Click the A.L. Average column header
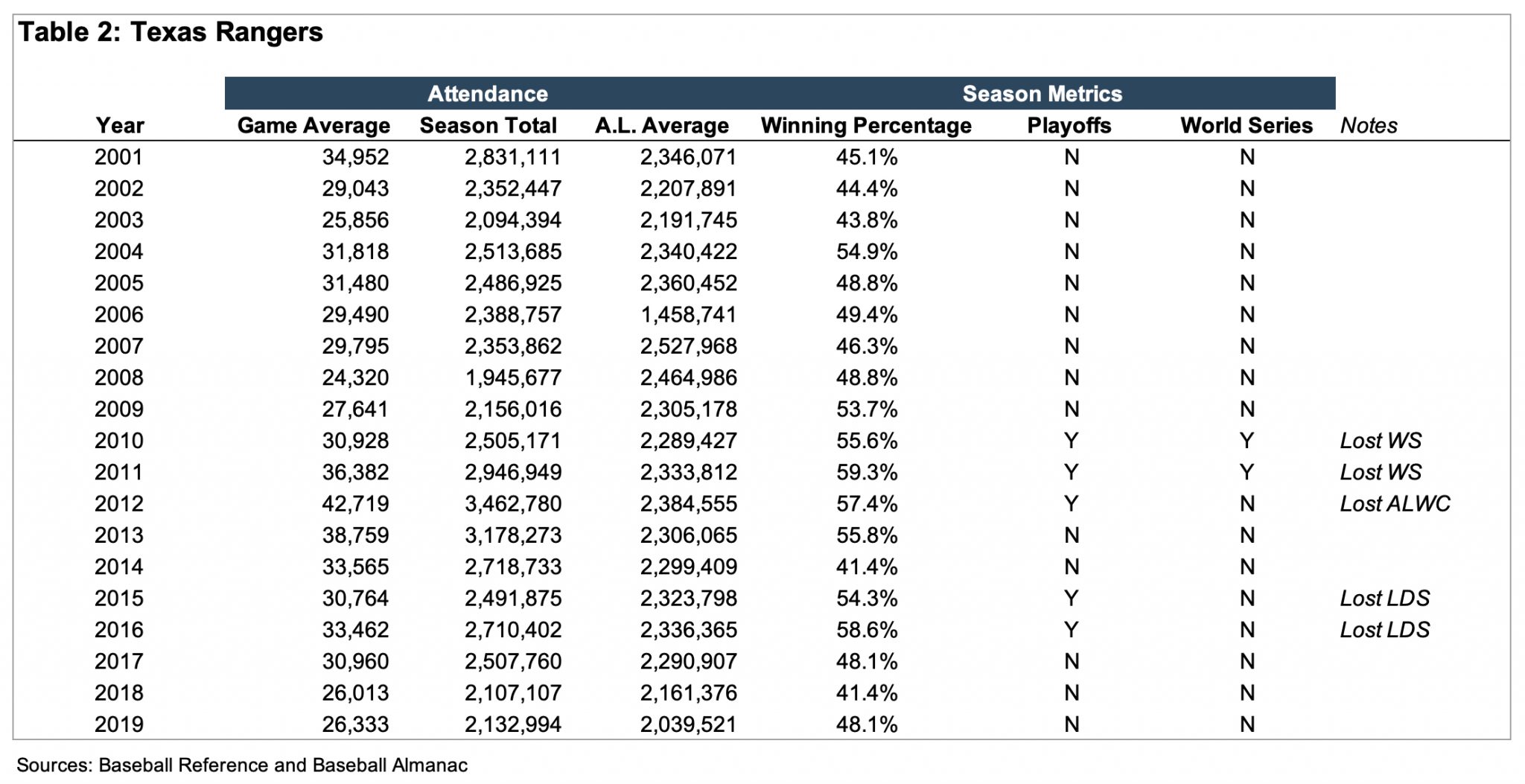The height and width of the screenshot is (784, 1525). click(x=661, y=126)
